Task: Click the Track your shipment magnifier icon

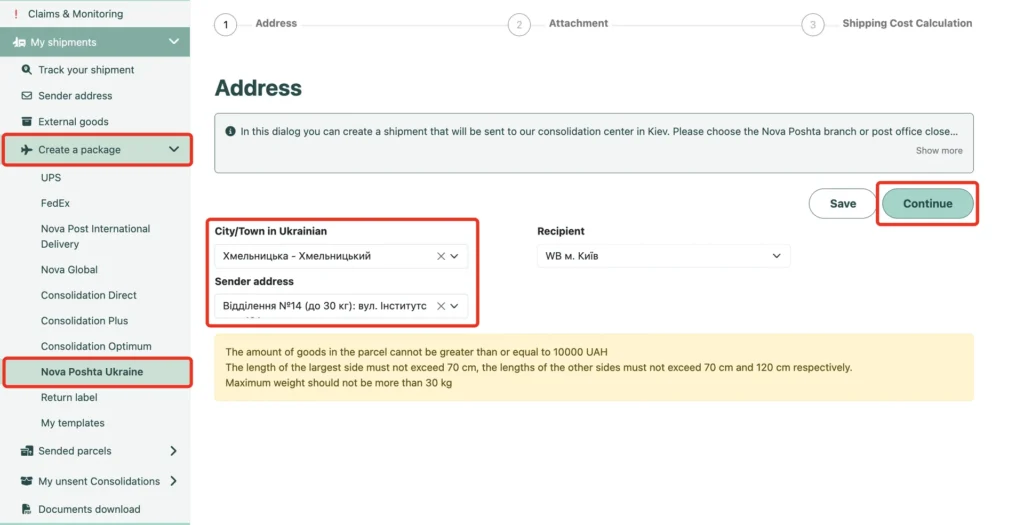Action: pyautogui.click(x=27, y=69)
